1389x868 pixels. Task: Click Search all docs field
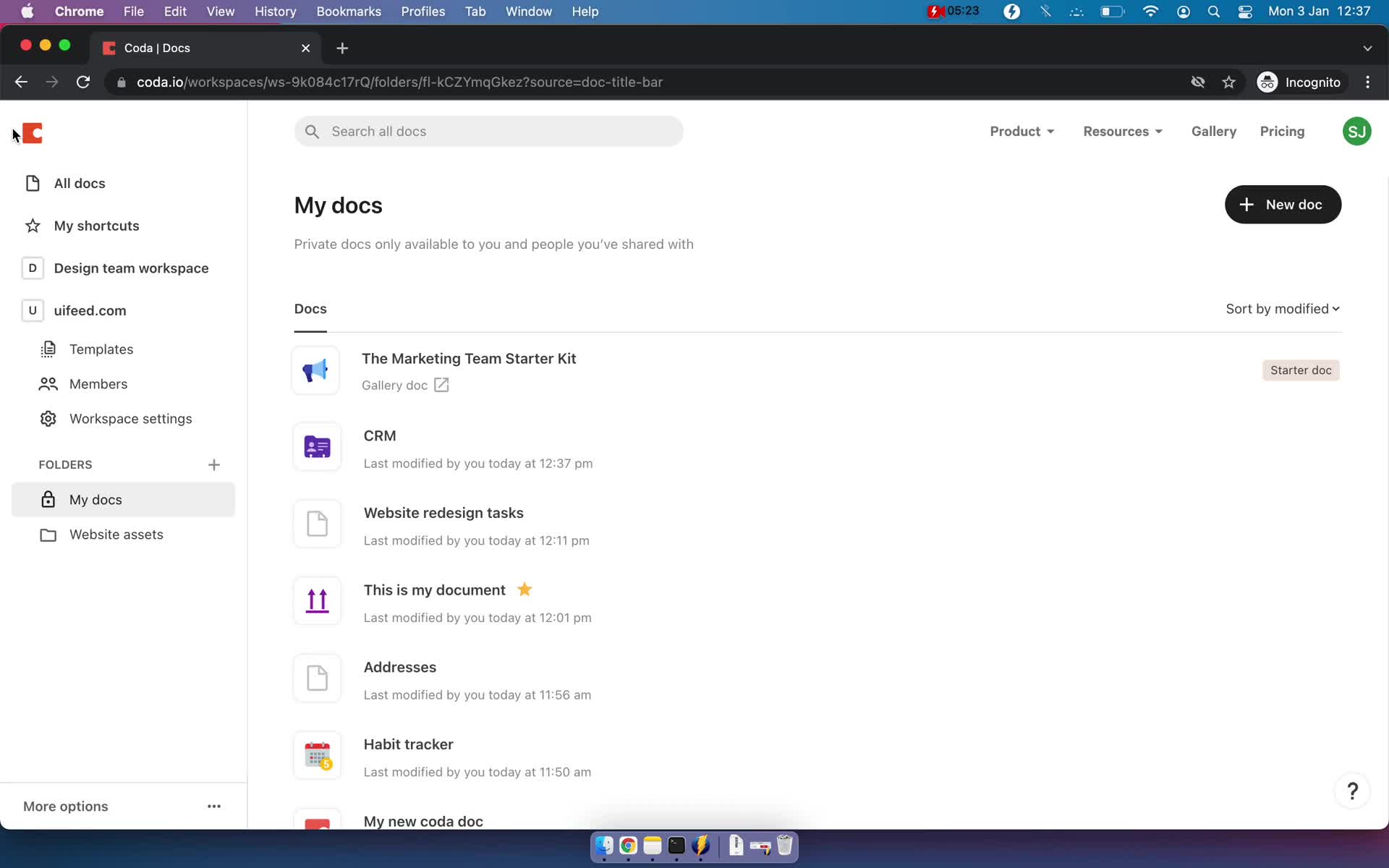pos(488,131)
